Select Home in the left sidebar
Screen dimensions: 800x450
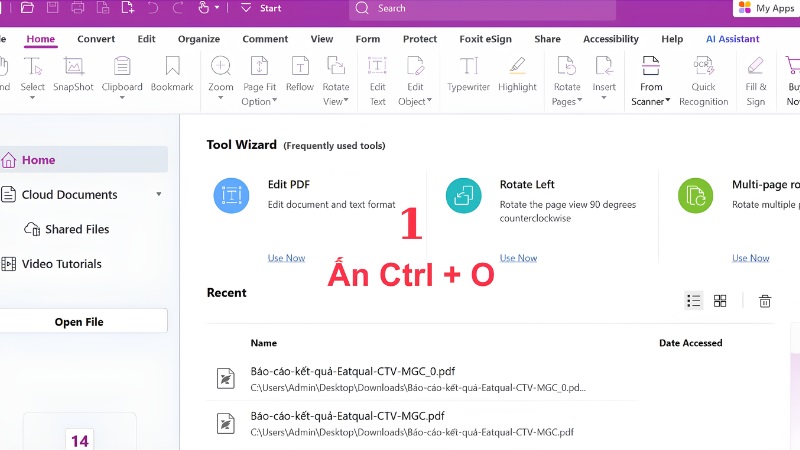click(84, 160)
